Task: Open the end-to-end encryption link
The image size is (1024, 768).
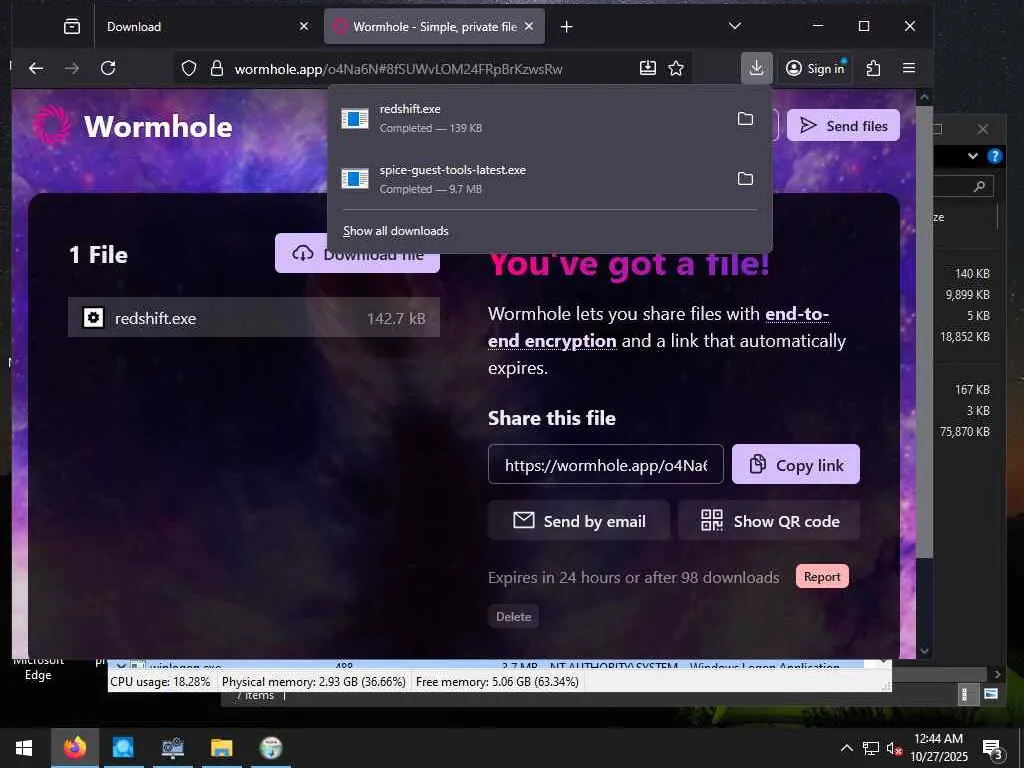Action: click(x=658, y=327)
